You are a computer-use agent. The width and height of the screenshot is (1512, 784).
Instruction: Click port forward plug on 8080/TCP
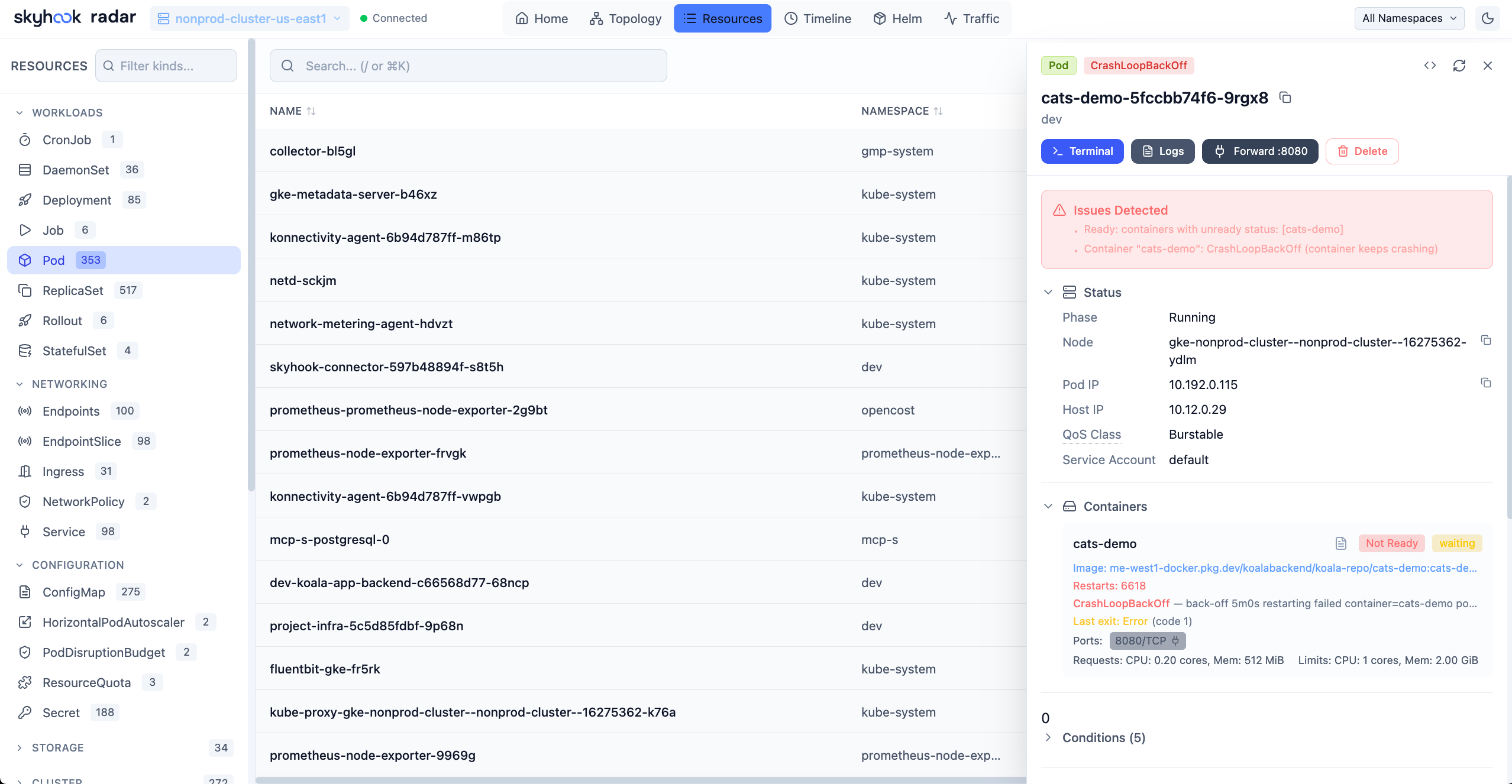(1175, 641)
